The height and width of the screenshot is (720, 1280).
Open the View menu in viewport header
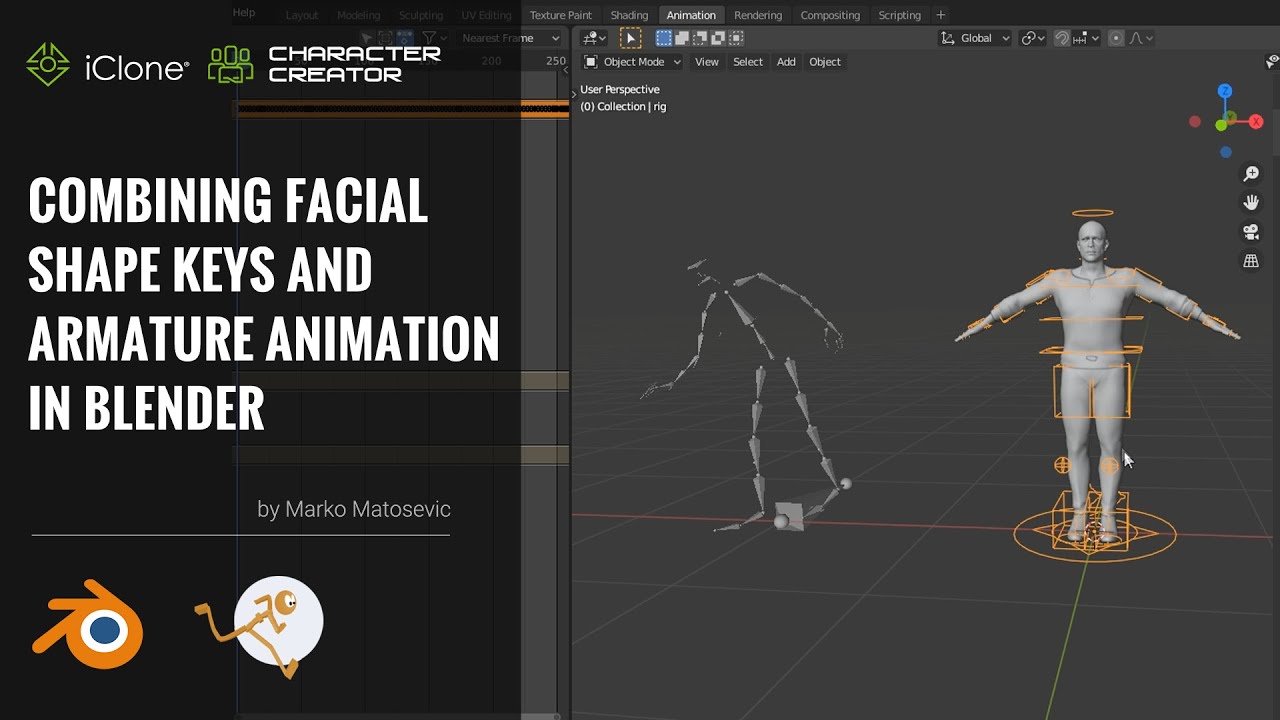point(707,62)
